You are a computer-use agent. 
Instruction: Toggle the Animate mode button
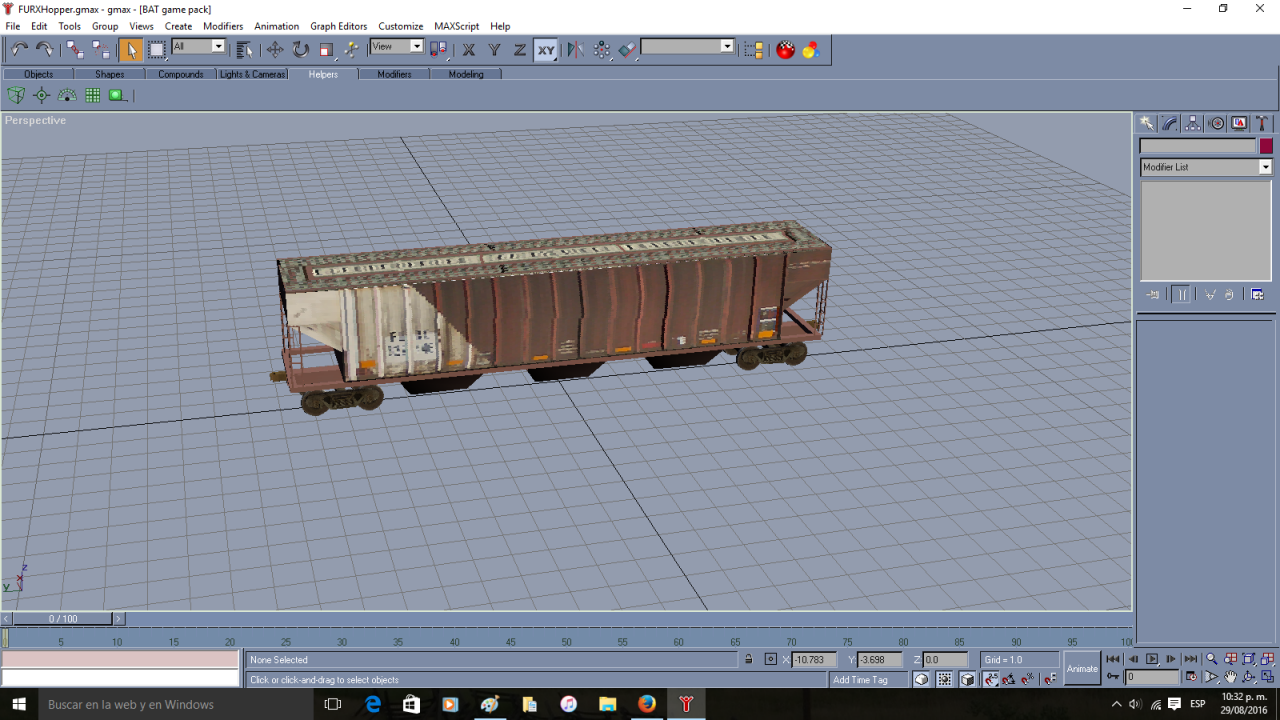coord(1082,669)
